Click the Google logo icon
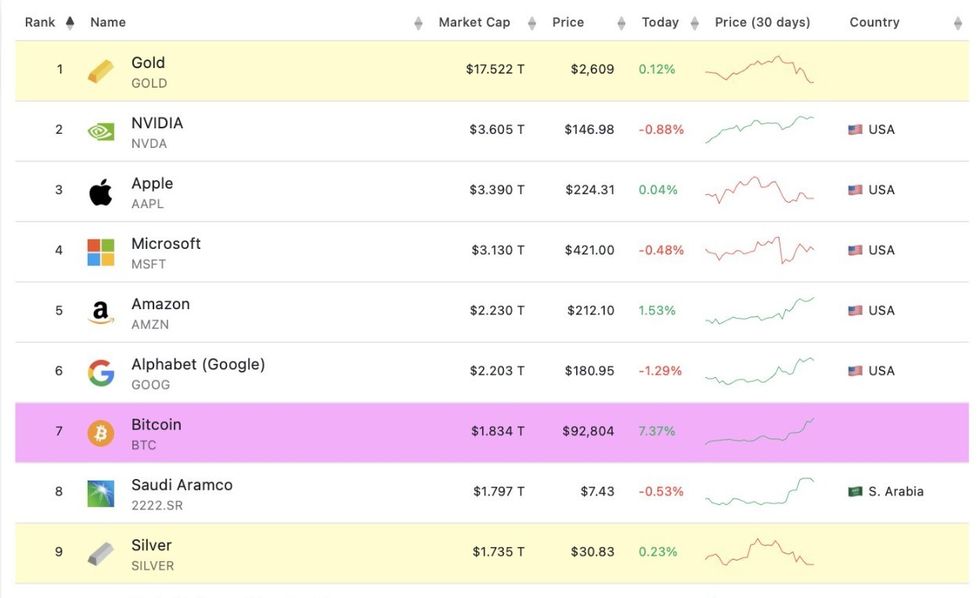Viewport: 980px width, 598px height. tap(101, 373)
